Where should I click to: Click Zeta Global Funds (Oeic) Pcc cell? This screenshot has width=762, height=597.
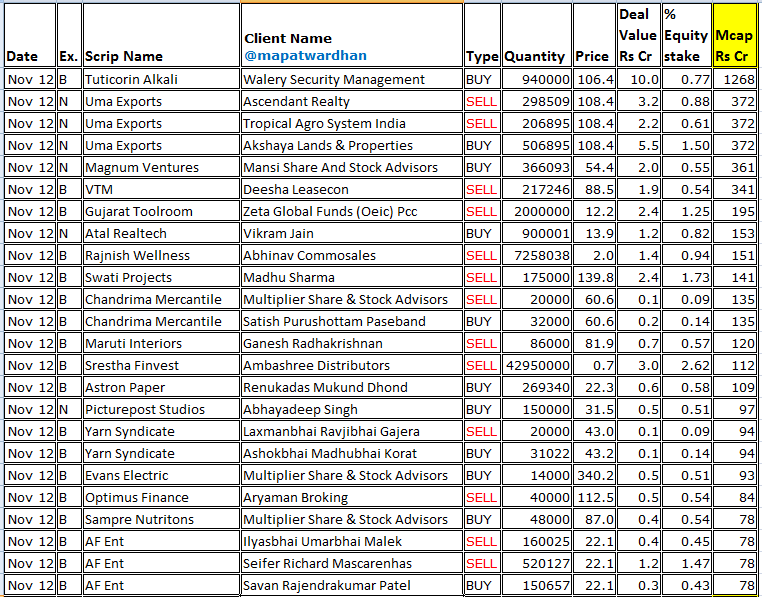(352, 211)
